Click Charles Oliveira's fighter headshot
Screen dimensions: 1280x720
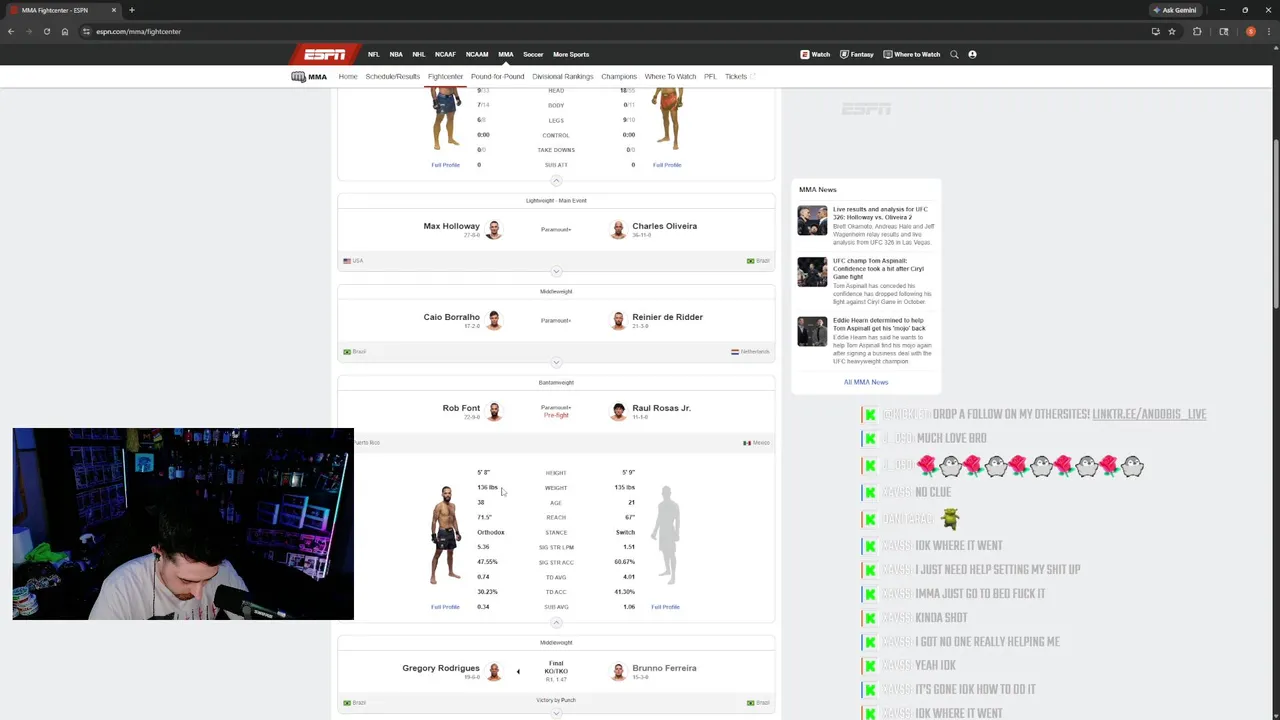[618, 230]
